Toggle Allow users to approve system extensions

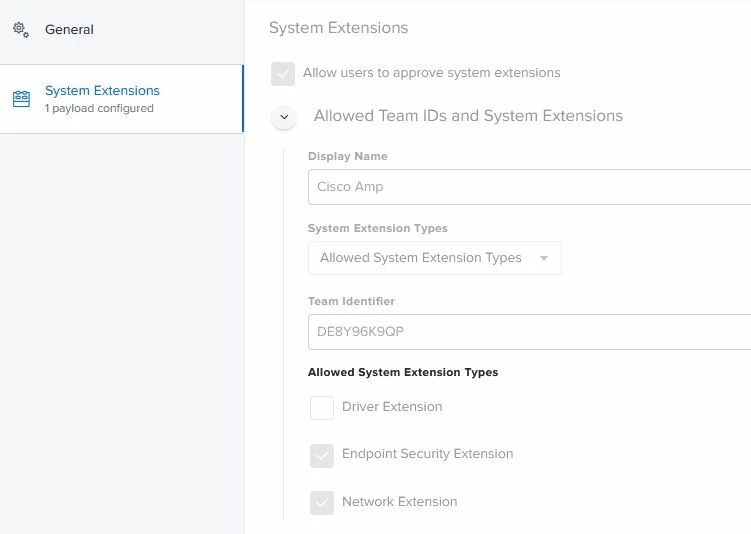[x=283, y=74]
